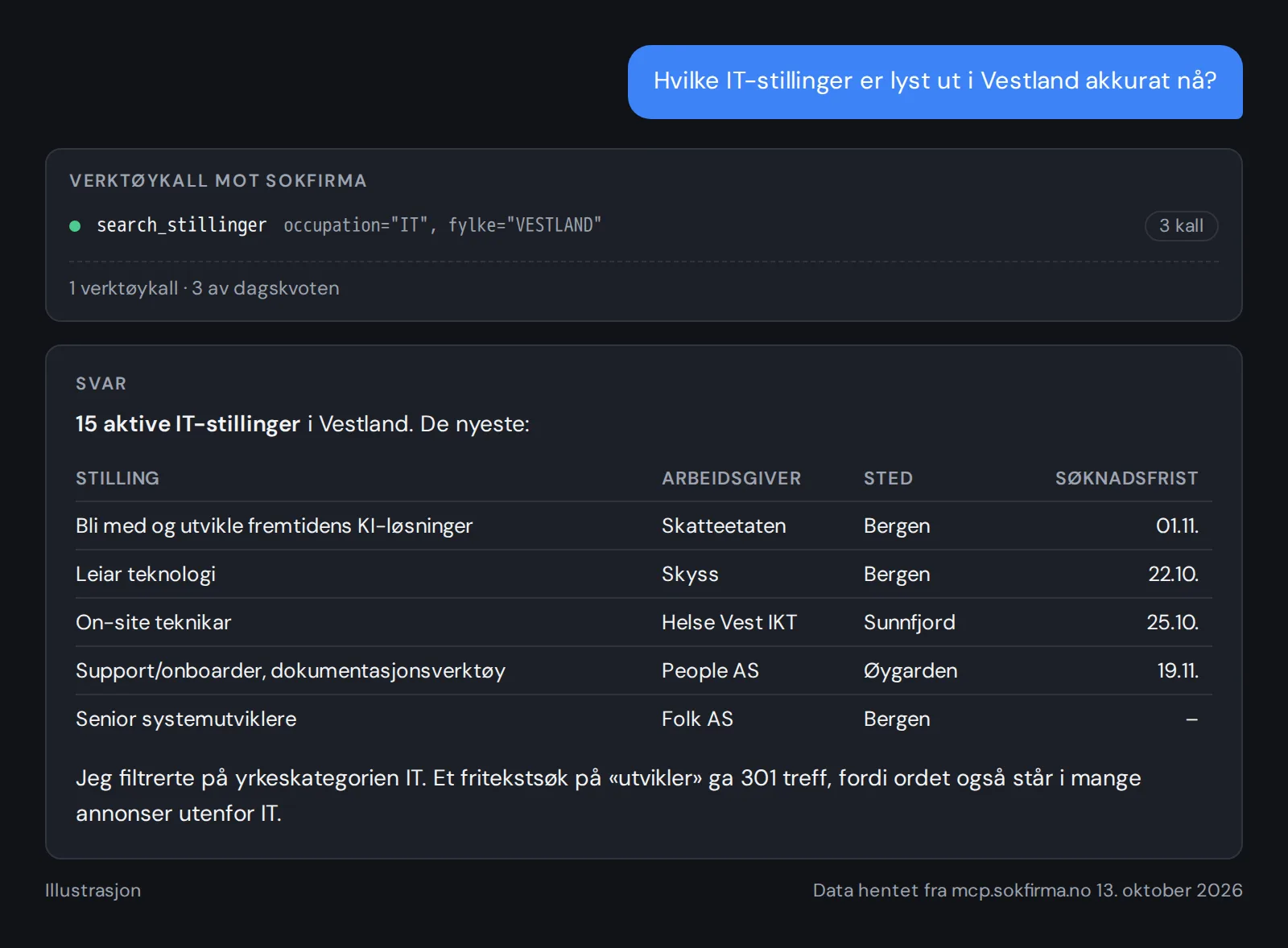
Task: Click 'Bergen' in the Skyss row
Action: 897,575
